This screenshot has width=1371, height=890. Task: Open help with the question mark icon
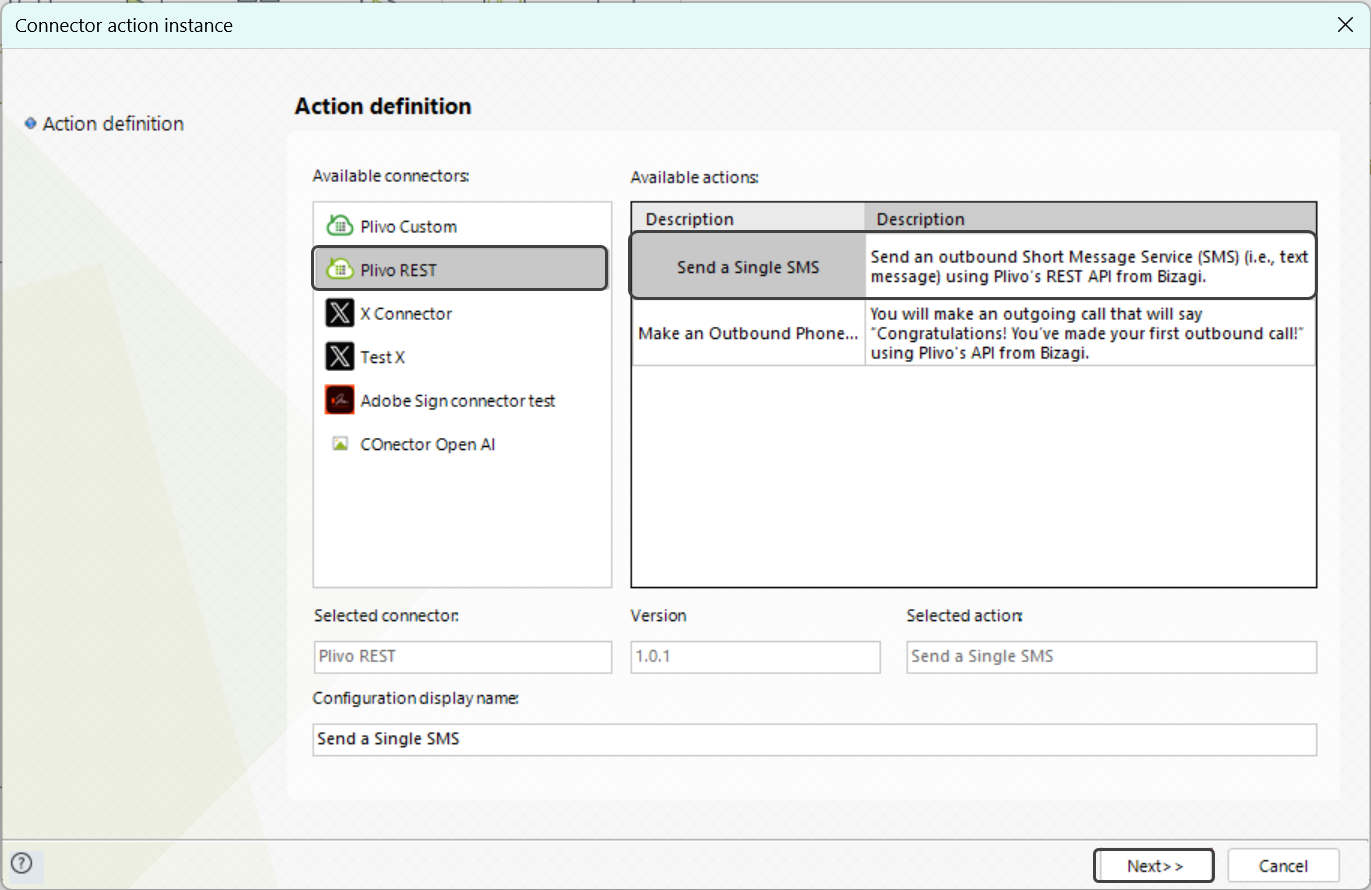[x=21, y=863]
